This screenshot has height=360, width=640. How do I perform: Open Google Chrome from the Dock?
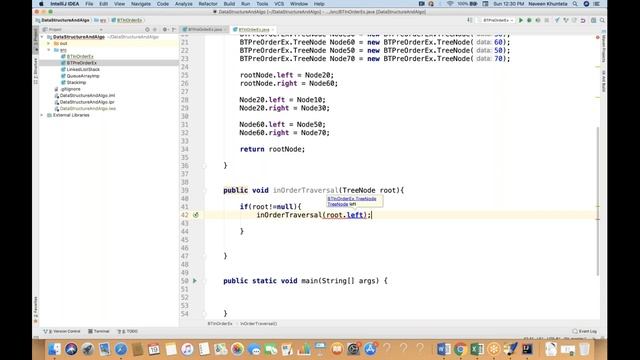tap(460, 349)
